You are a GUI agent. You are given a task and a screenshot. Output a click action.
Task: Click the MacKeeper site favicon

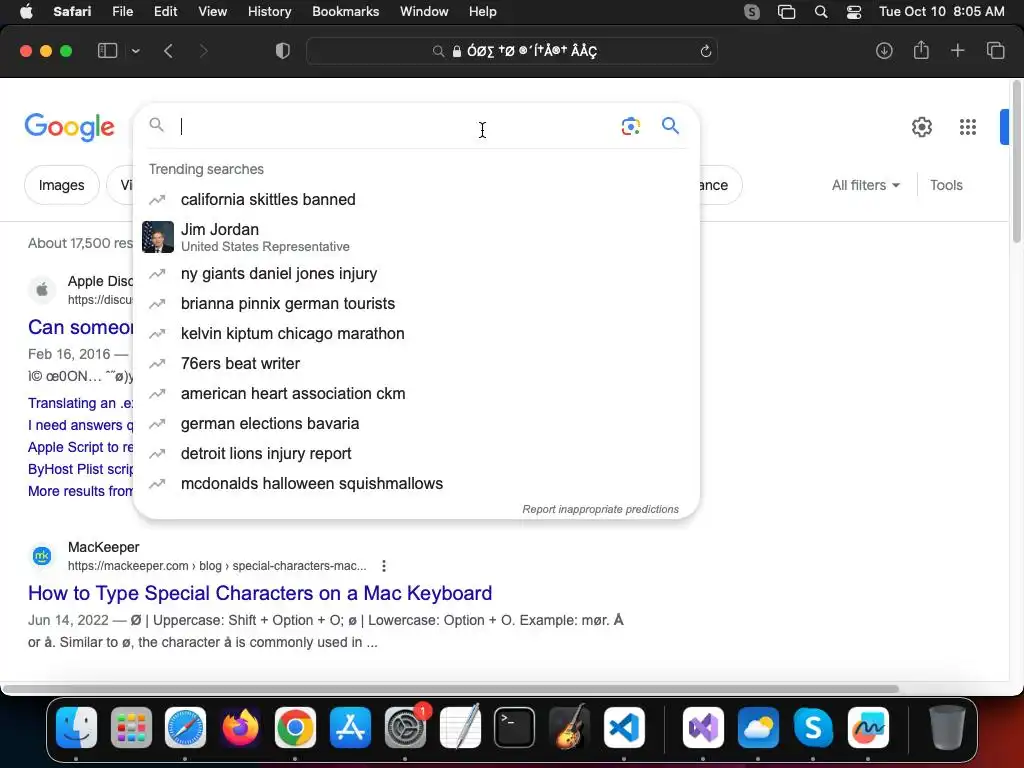coord(42,556)
